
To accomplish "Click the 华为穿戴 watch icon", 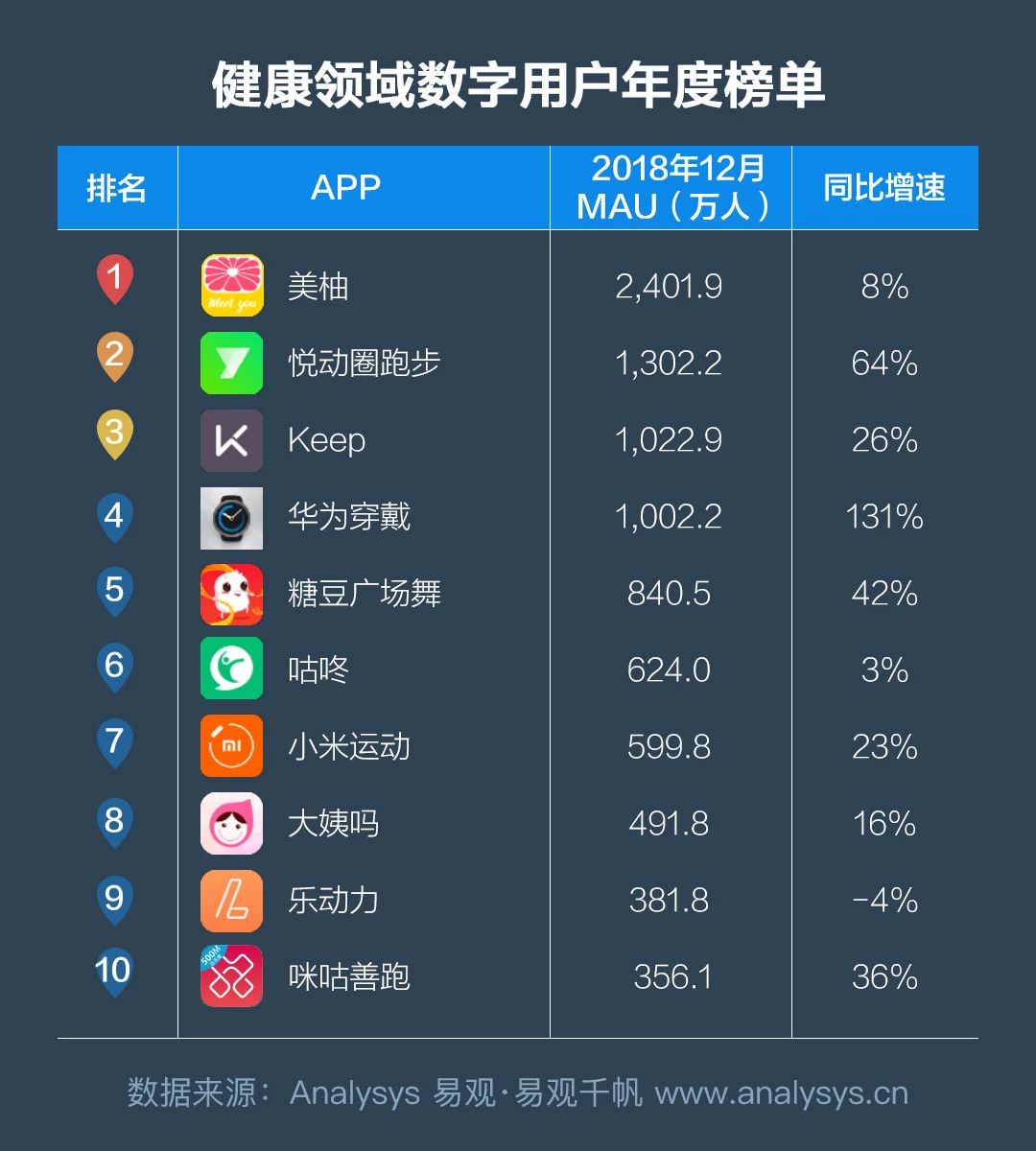I will 232,518.
